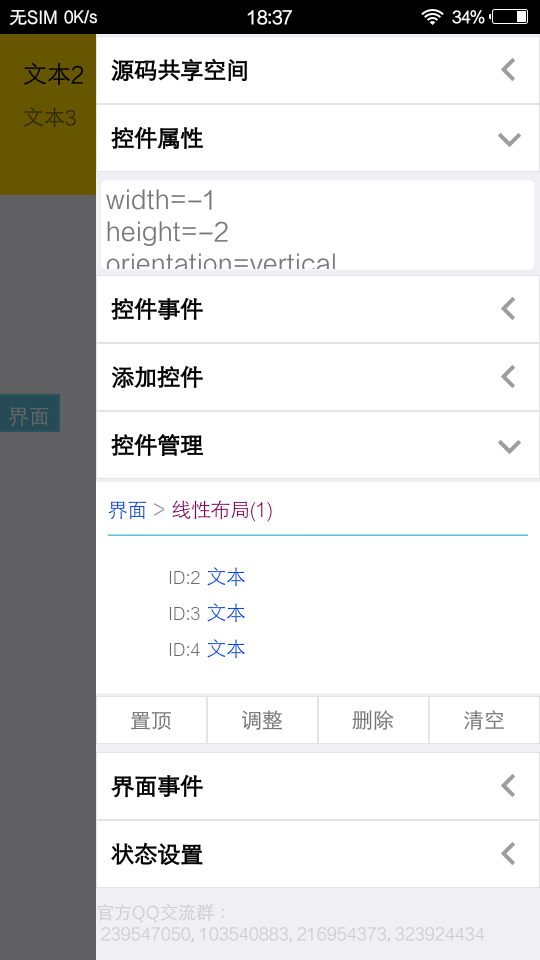Collapse the 控件管理 section chevron

509,446
